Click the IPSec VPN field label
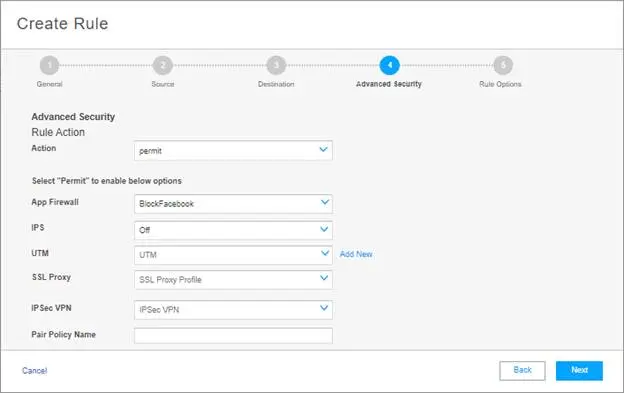The image size is (624, 393). coord(51,308)
